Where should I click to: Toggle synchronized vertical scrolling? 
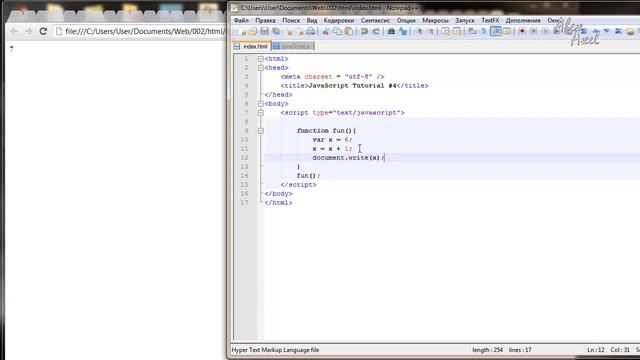[x=445, y=31]
